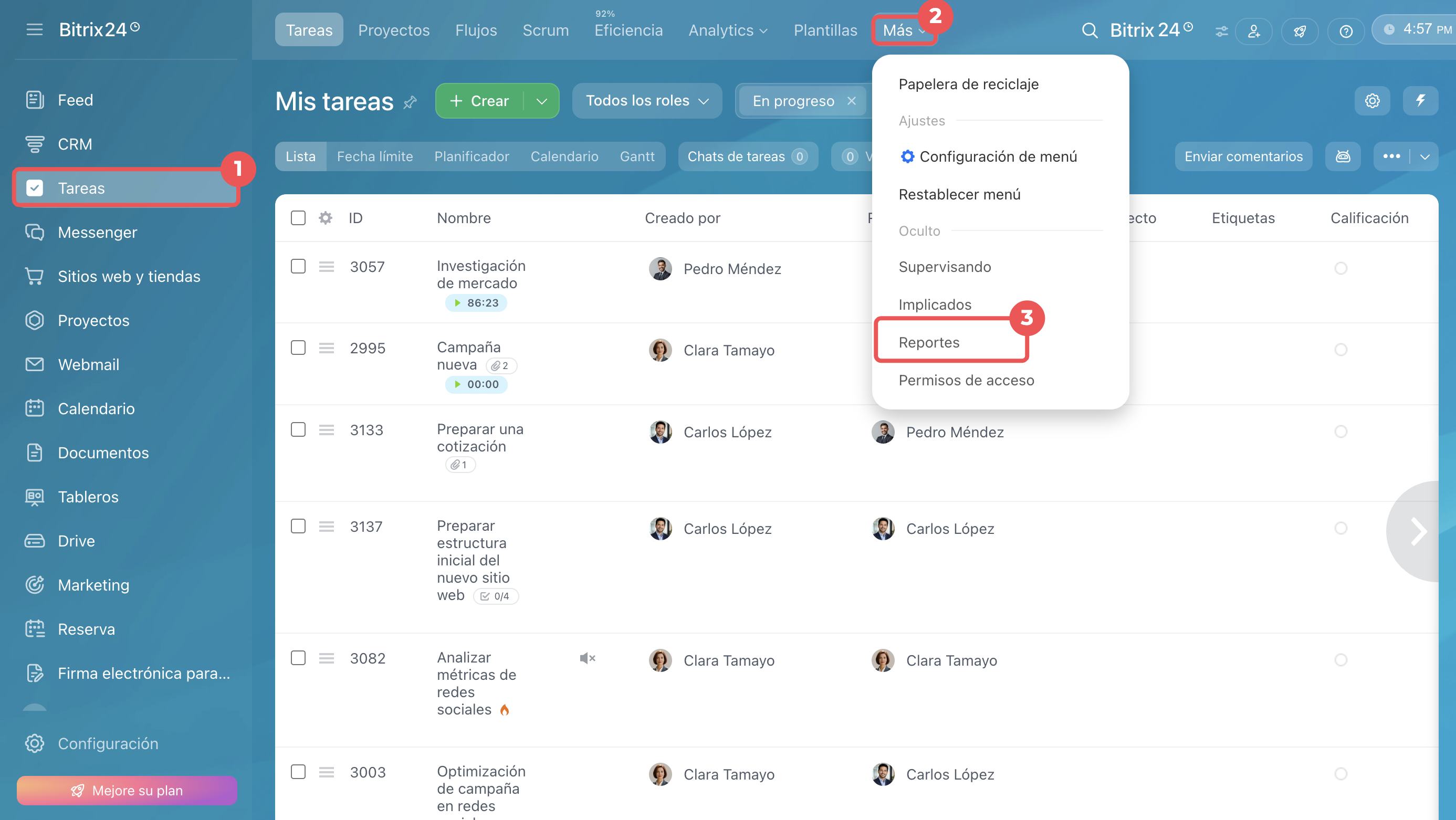Screen dimensions: 1456x820
Task: Open the sidebar Calendario icon
Action: click(x=35, y=408)
